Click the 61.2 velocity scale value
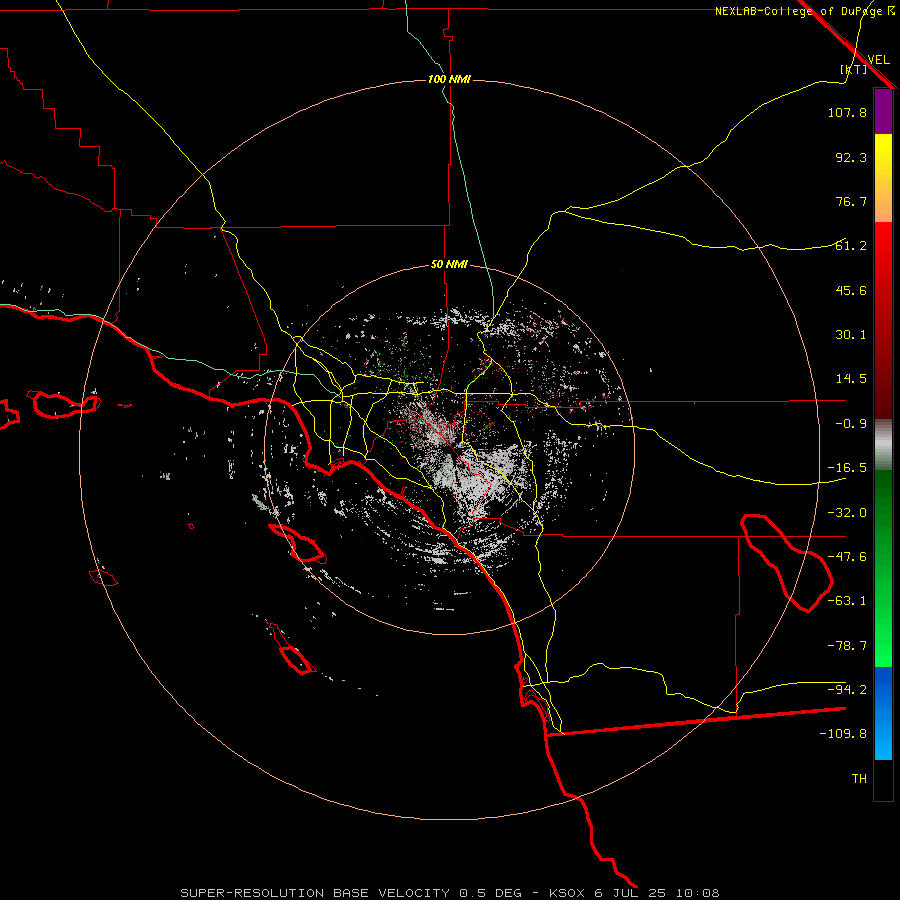This screenshot has width=900, height=900. click(851, 246)
